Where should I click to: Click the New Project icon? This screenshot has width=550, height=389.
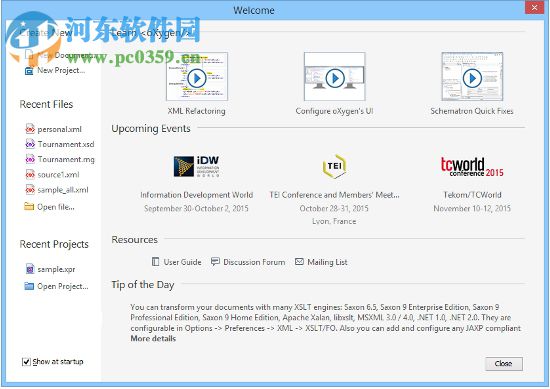point(29,71)
